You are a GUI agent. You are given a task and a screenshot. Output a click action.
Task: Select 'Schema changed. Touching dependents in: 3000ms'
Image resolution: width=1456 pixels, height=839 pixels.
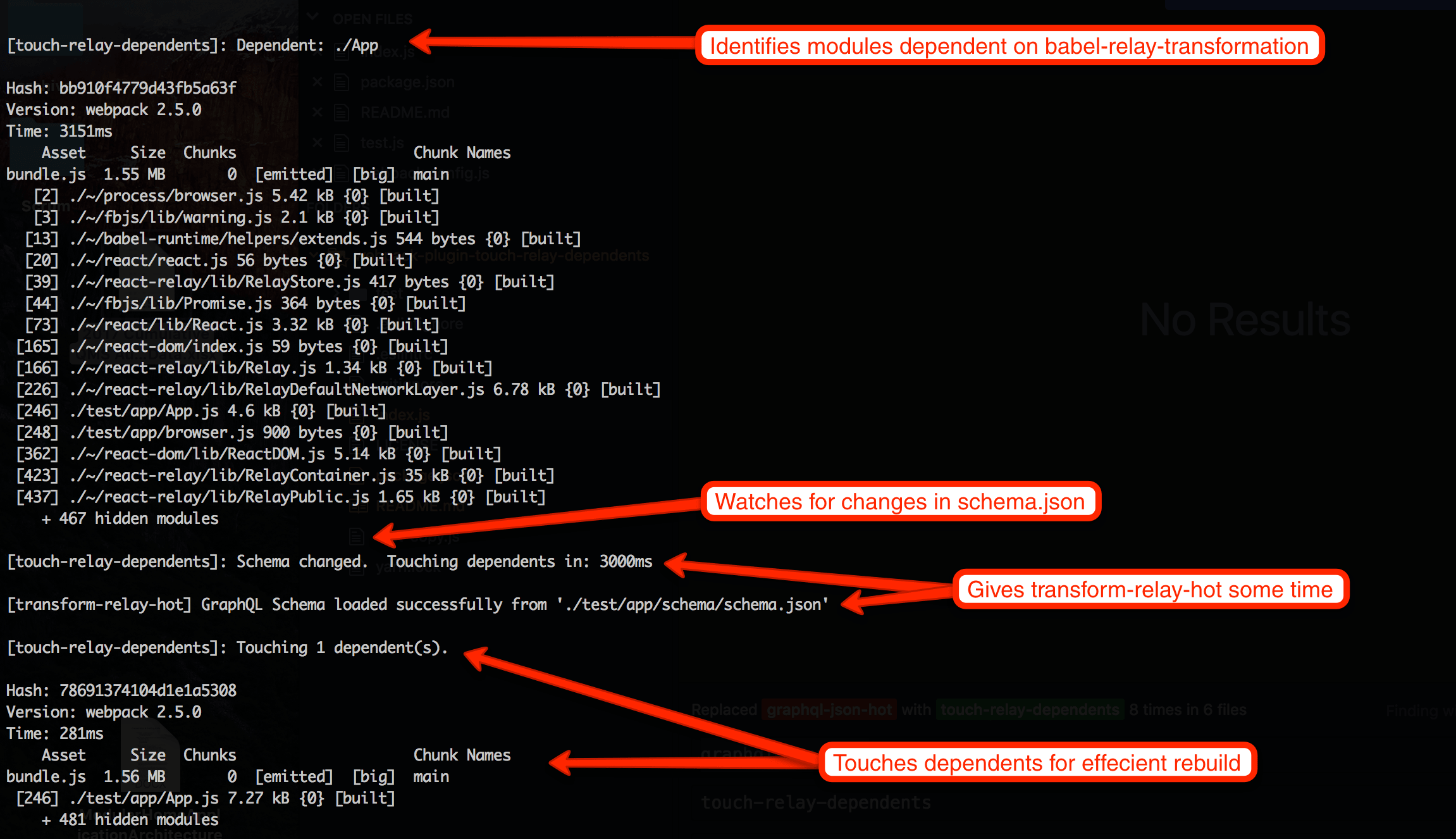pos(445,561)
